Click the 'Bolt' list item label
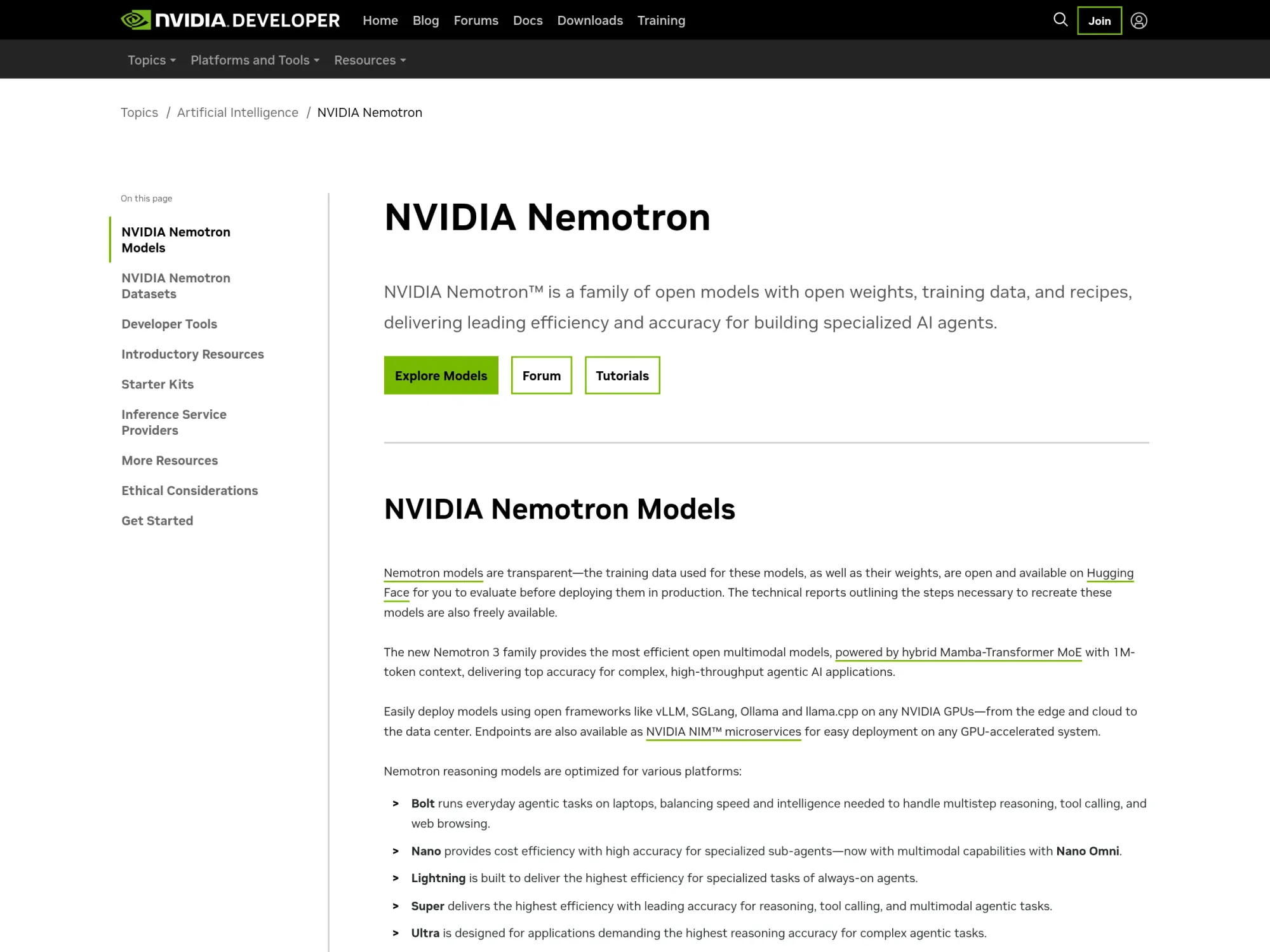Image resolution: width=1270 pixels, height=952 pixels. (423, 803)
